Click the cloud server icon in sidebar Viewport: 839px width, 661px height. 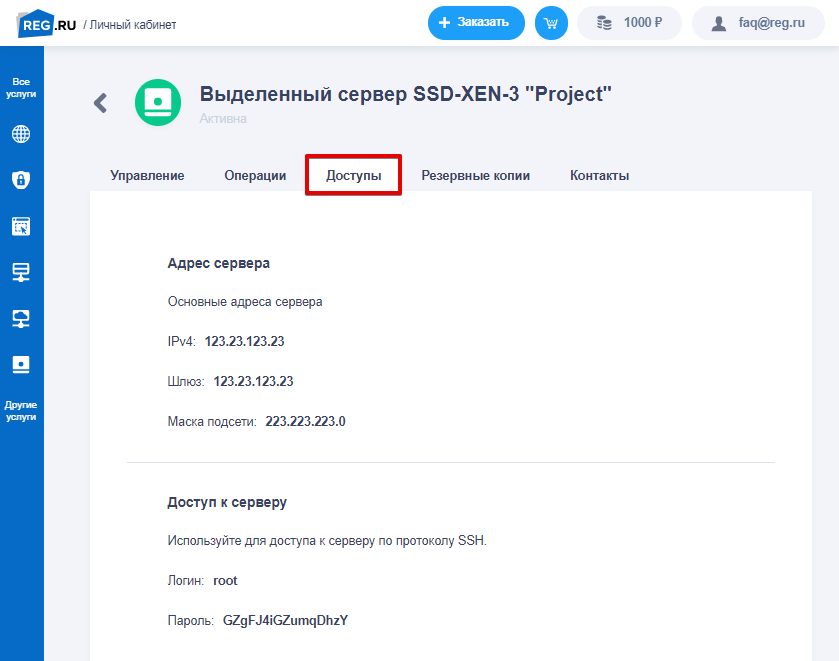[x=21, y=318]
